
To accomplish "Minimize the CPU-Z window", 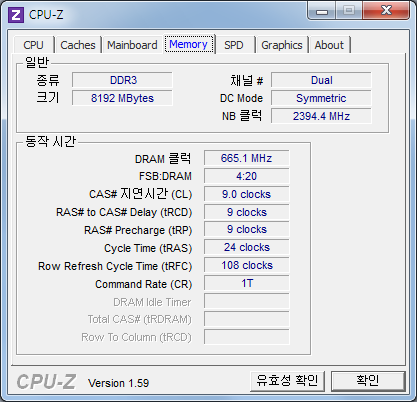I will click(x=322, y=11).
